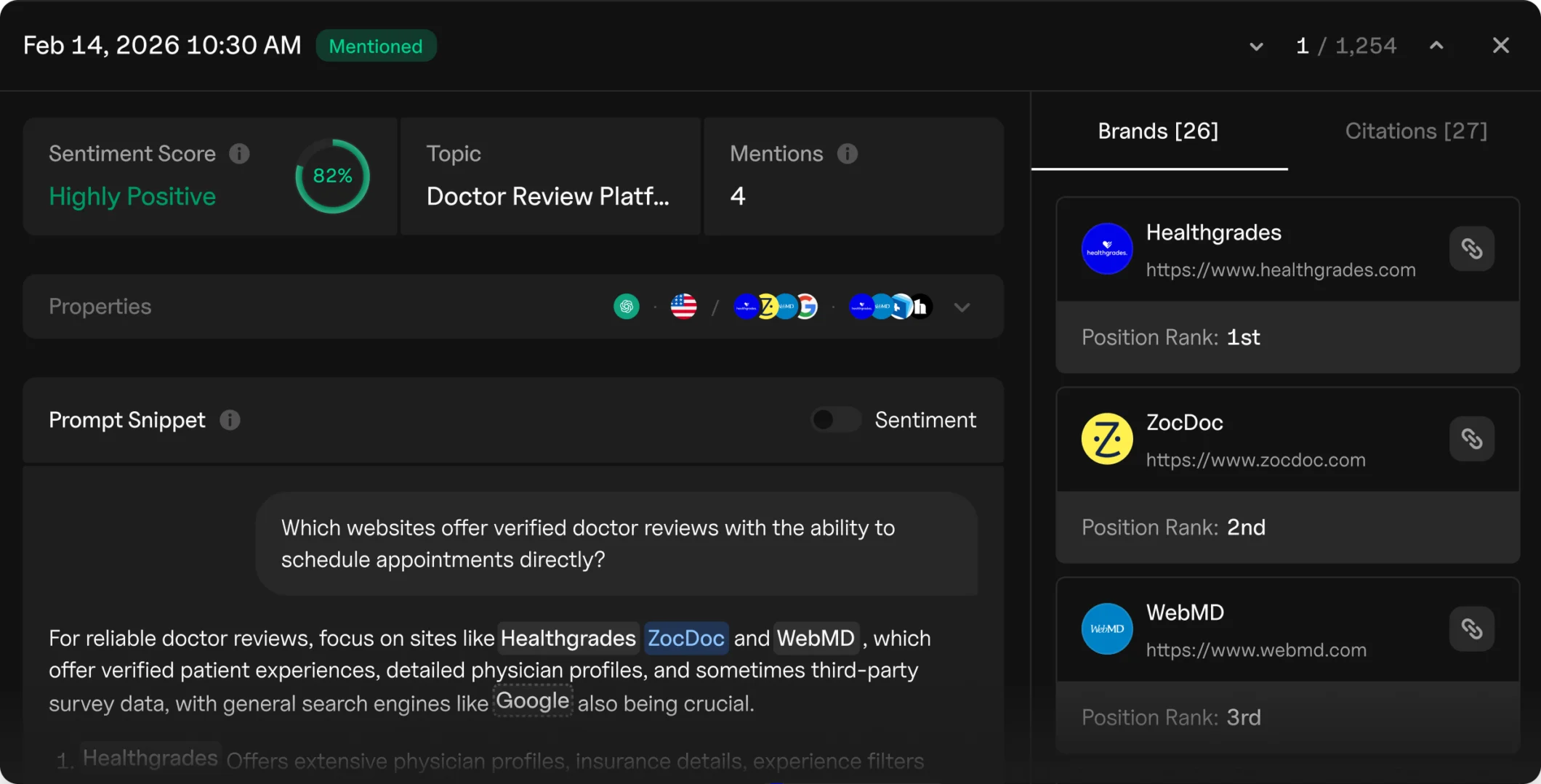
Task: Switch to the Citations [27] tab
Action: click(1415, 132)
